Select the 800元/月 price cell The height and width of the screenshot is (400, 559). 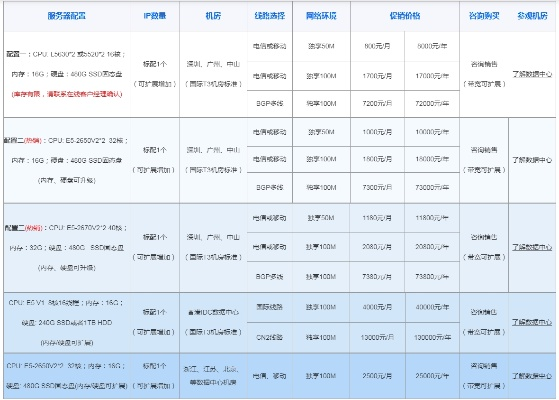(377, 46)
